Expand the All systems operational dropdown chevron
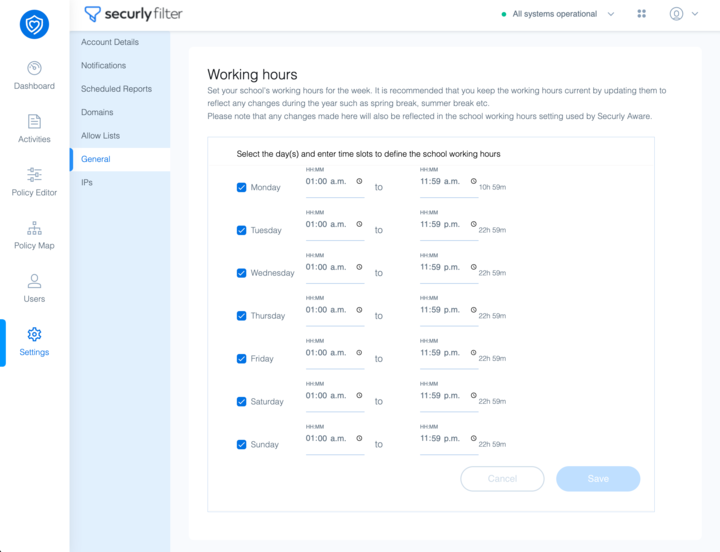The image size is (720, 552). click(611, 14)
